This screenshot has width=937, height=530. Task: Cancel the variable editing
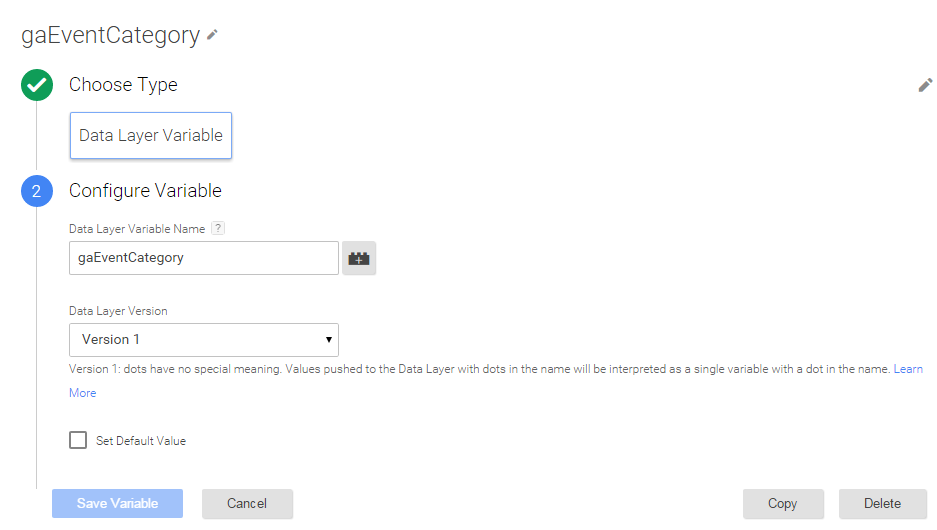(247, 503)
